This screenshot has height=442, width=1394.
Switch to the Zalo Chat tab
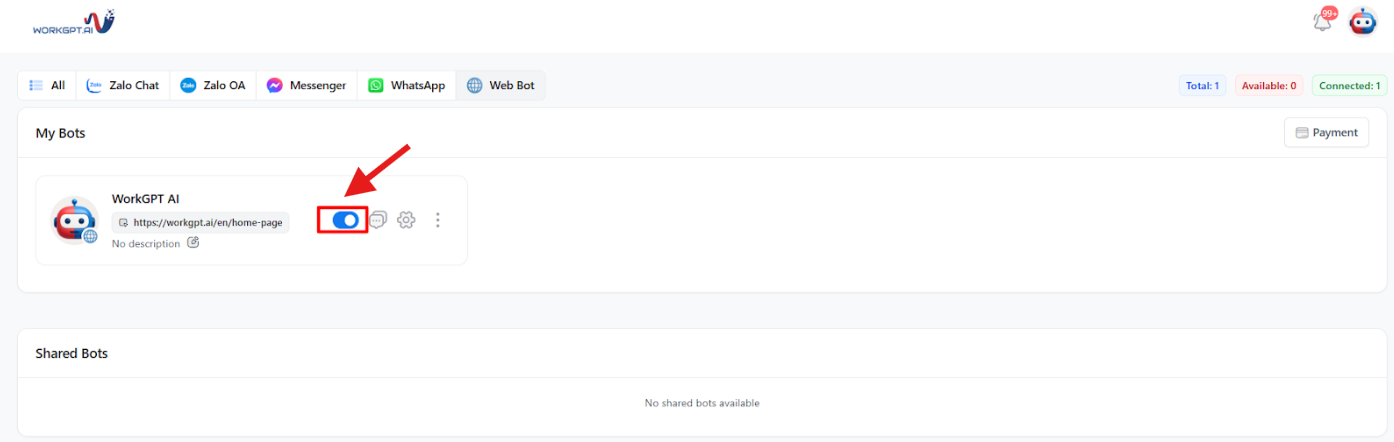pyautogui.click(x=123, y=86)
